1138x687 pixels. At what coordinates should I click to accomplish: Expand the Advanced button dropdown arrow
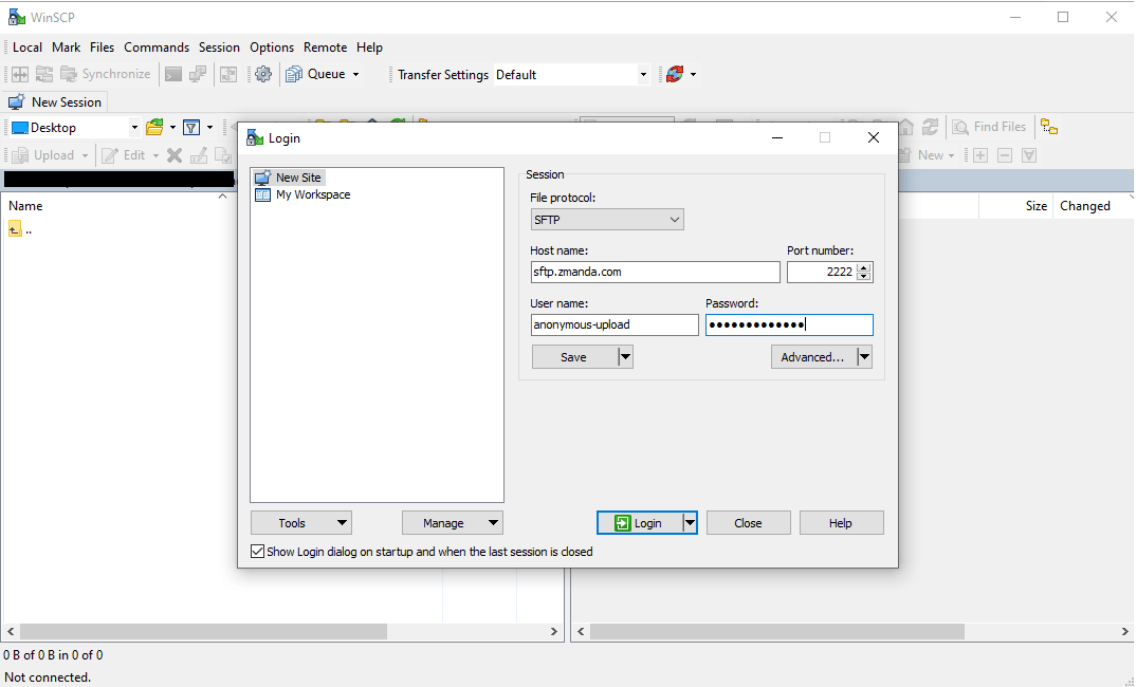(x=864, y=357)
